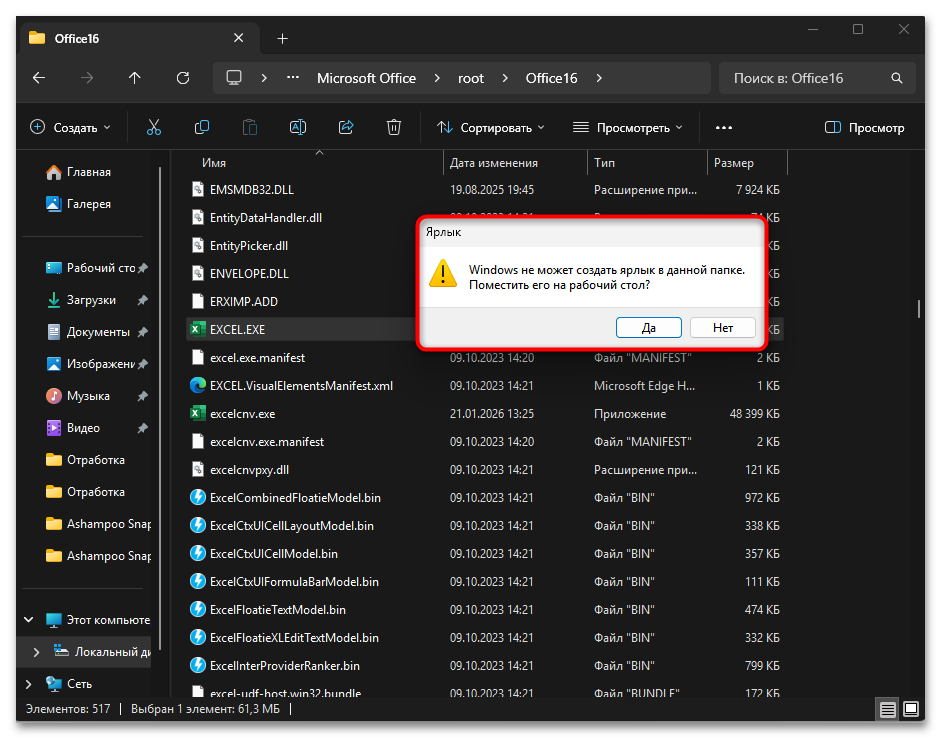Click the This PC monitor icon in address bar
Screen dimensions: 941x739
click(233, 78)
